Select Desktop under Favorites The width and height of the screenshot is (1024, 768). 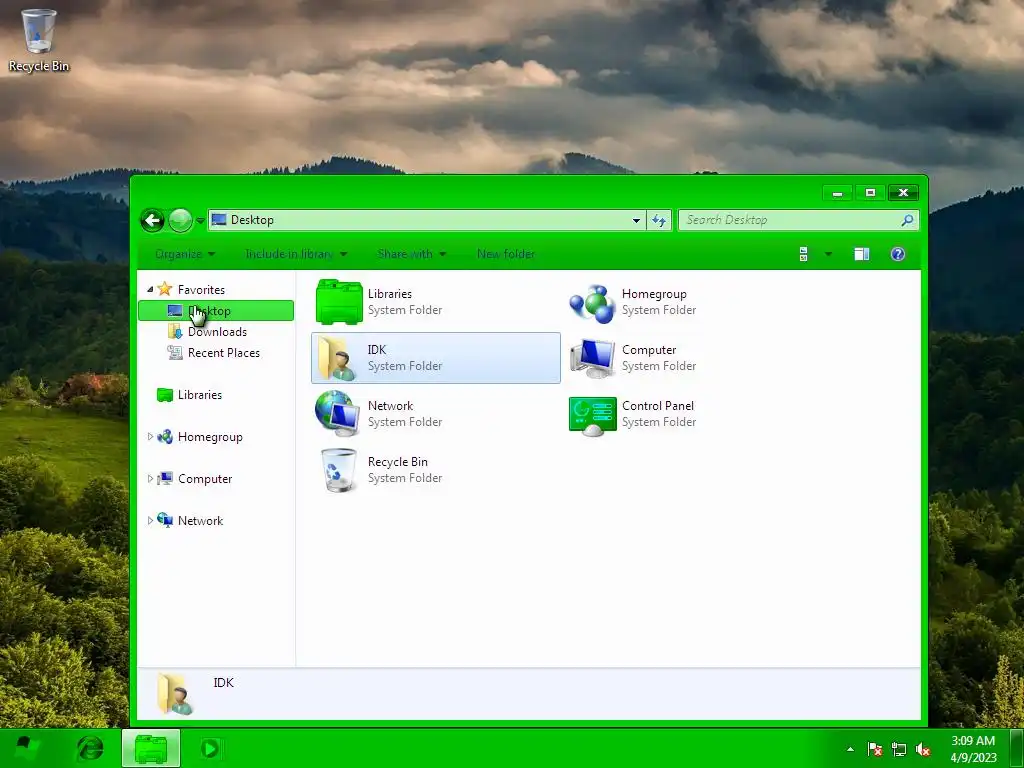pos(216,311)
